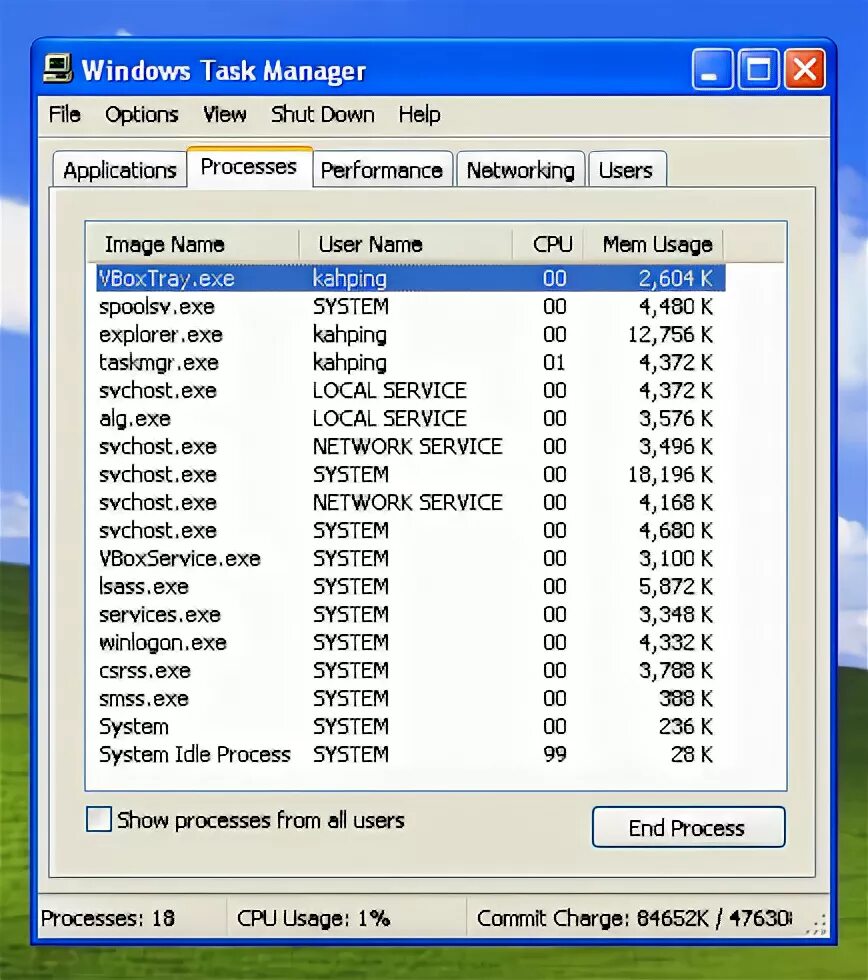Click the CPU value 99

tap(555, 754)
